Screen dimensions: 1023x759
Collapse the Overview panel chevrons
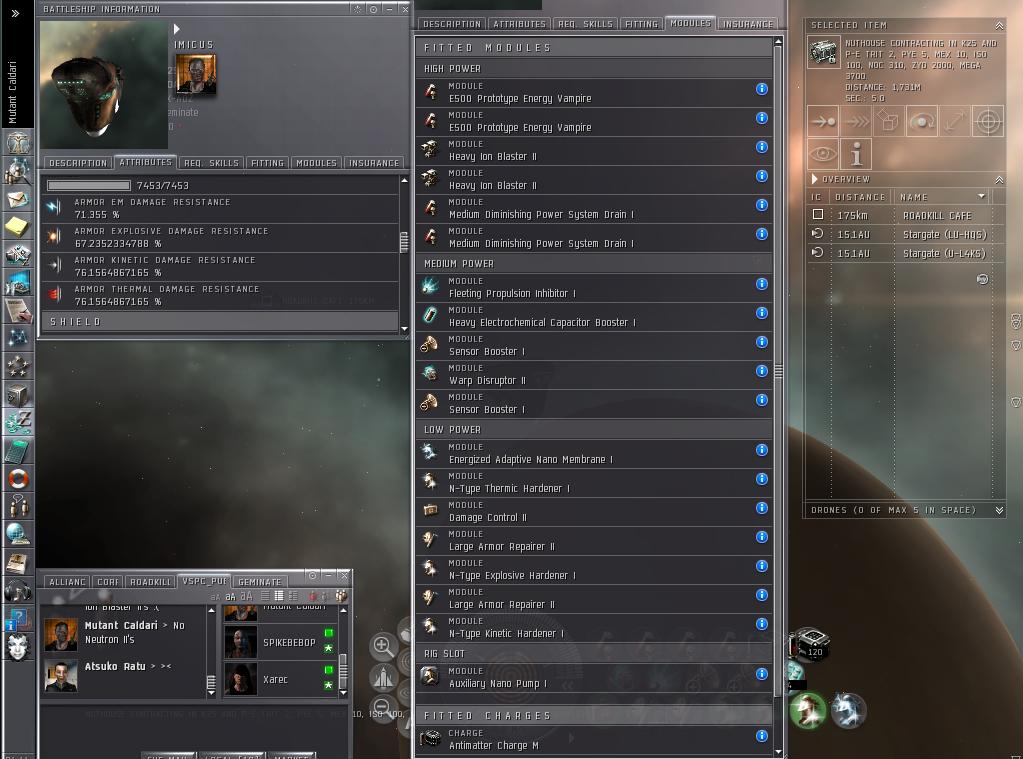(x=999, y=179)
